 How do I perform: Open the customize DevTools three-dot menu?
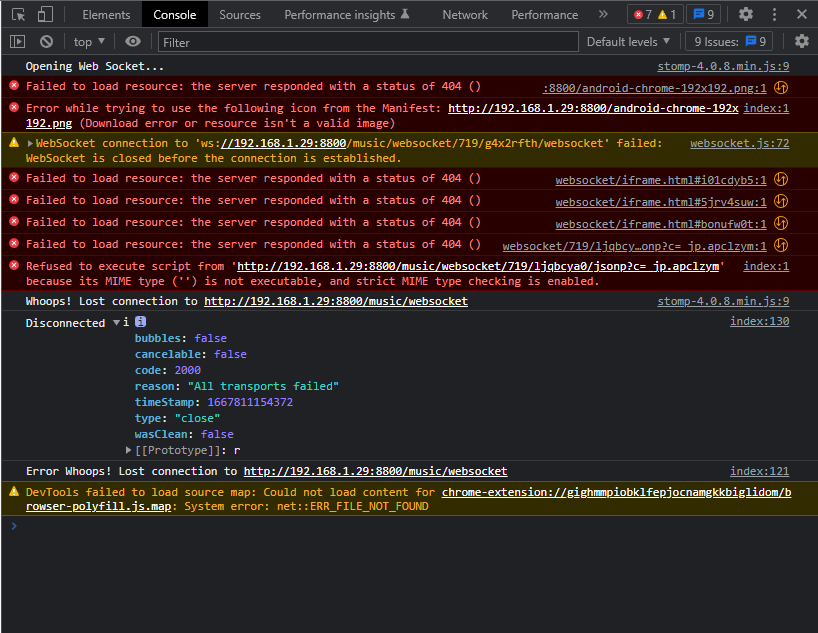click(x=774, y=14)
